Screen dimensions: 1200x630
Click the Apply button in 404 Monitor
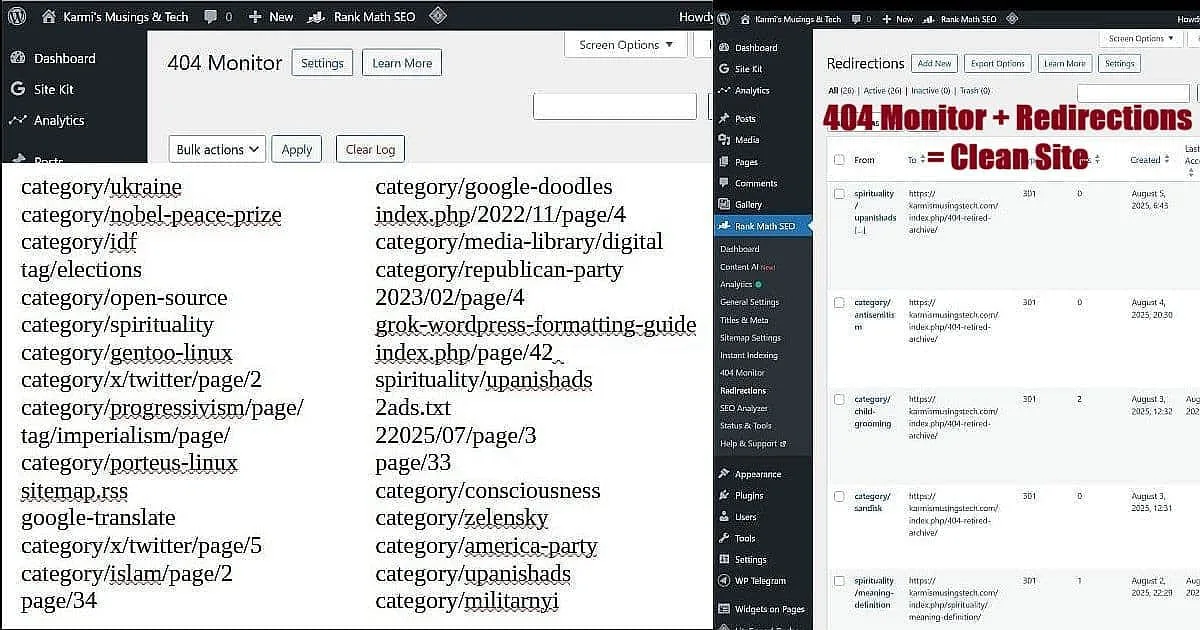tap(297, 149)
